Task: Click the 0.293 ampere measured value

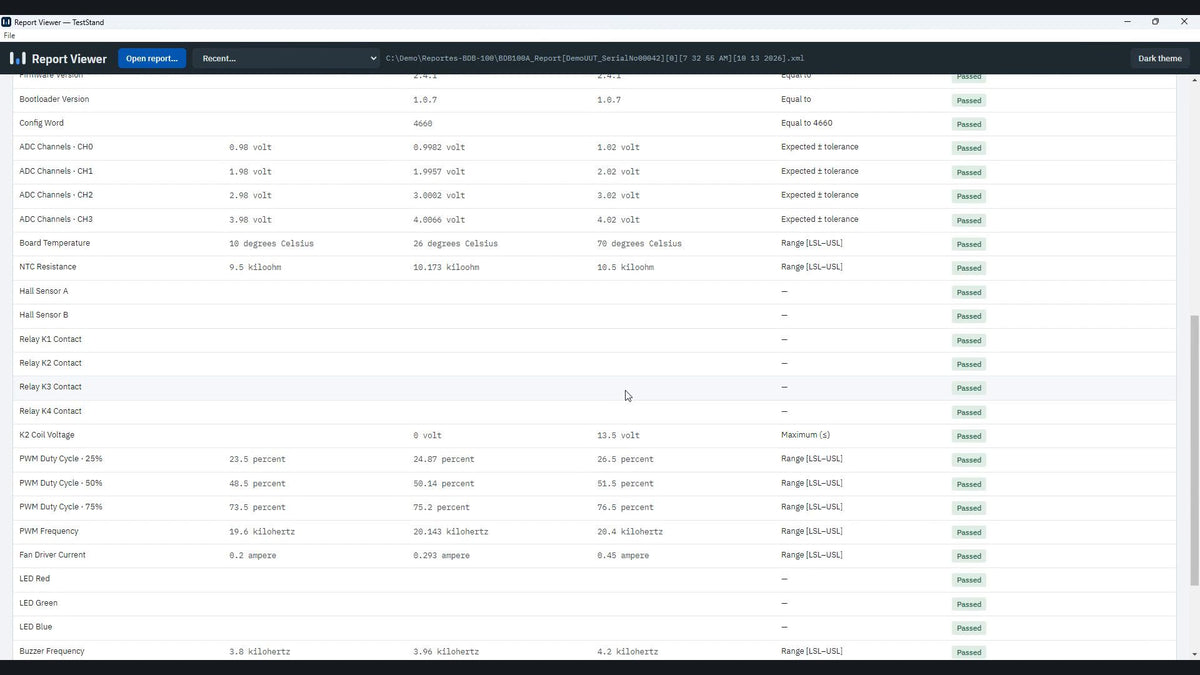Action: tap(439, 555)
